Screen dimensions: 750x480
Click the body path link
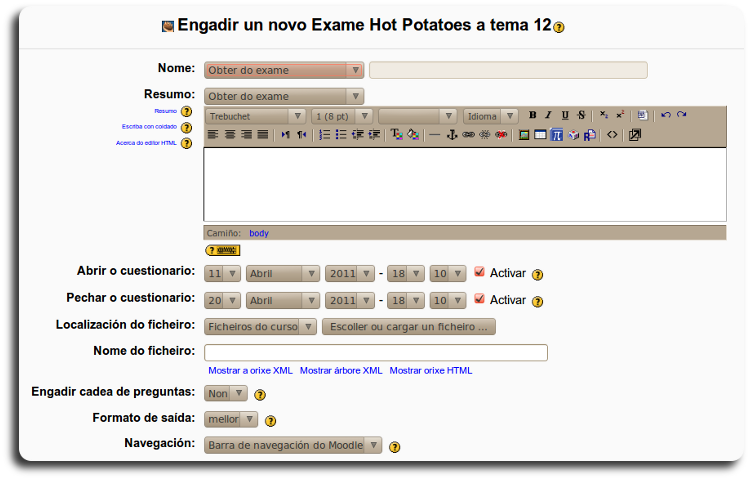pos(259,233)
